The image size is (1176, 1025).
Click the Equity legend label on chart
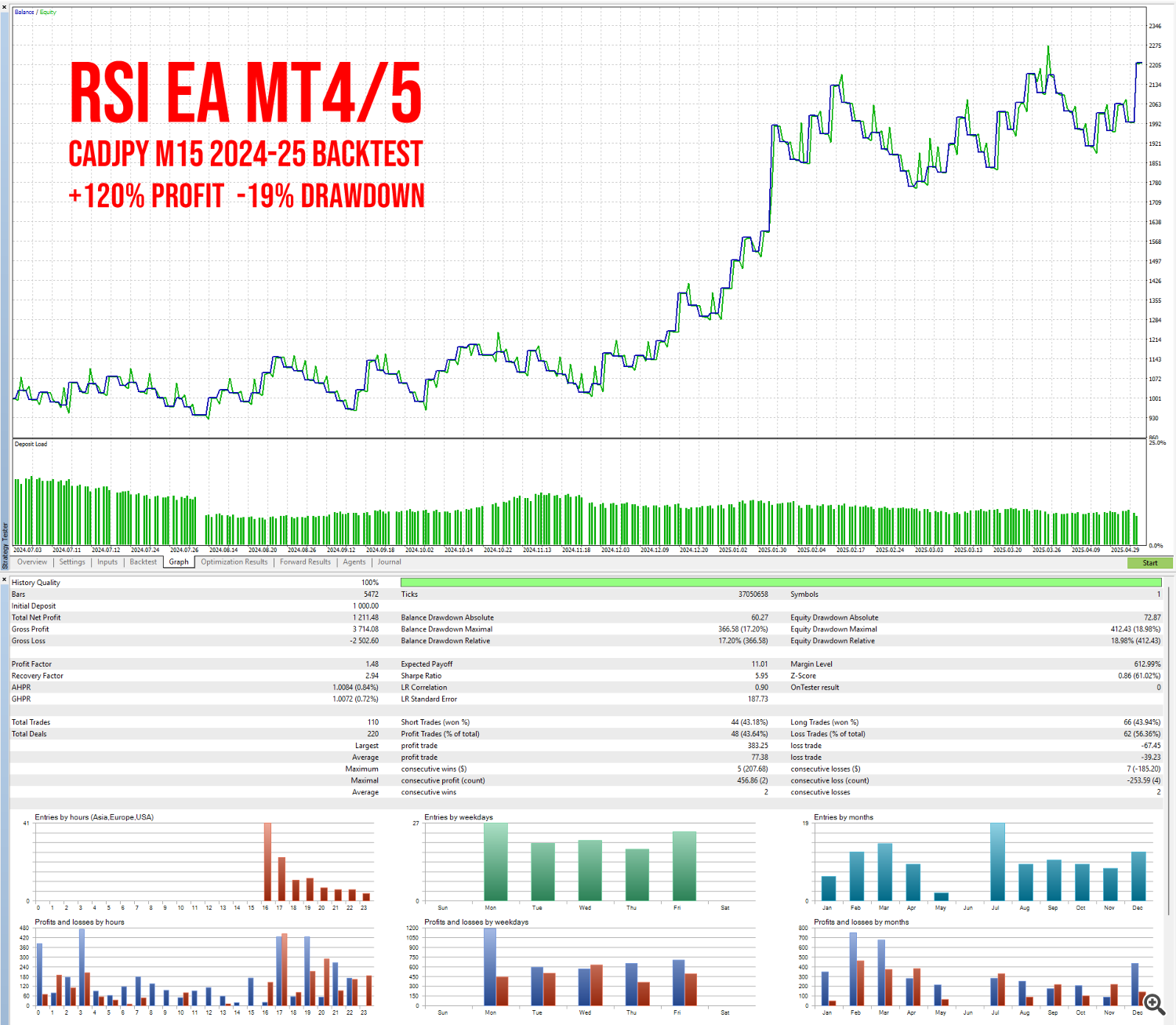click(x=48, y=12)
